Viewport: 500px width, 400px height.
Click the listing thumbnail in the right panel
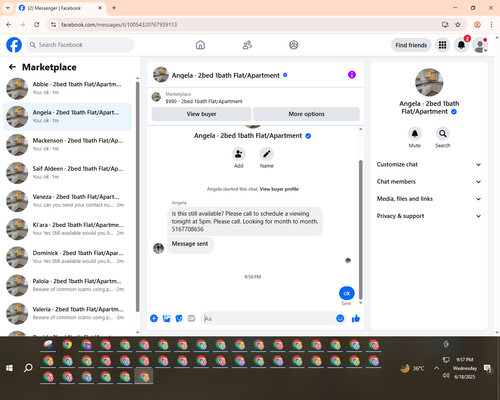(x=429, y=82)
